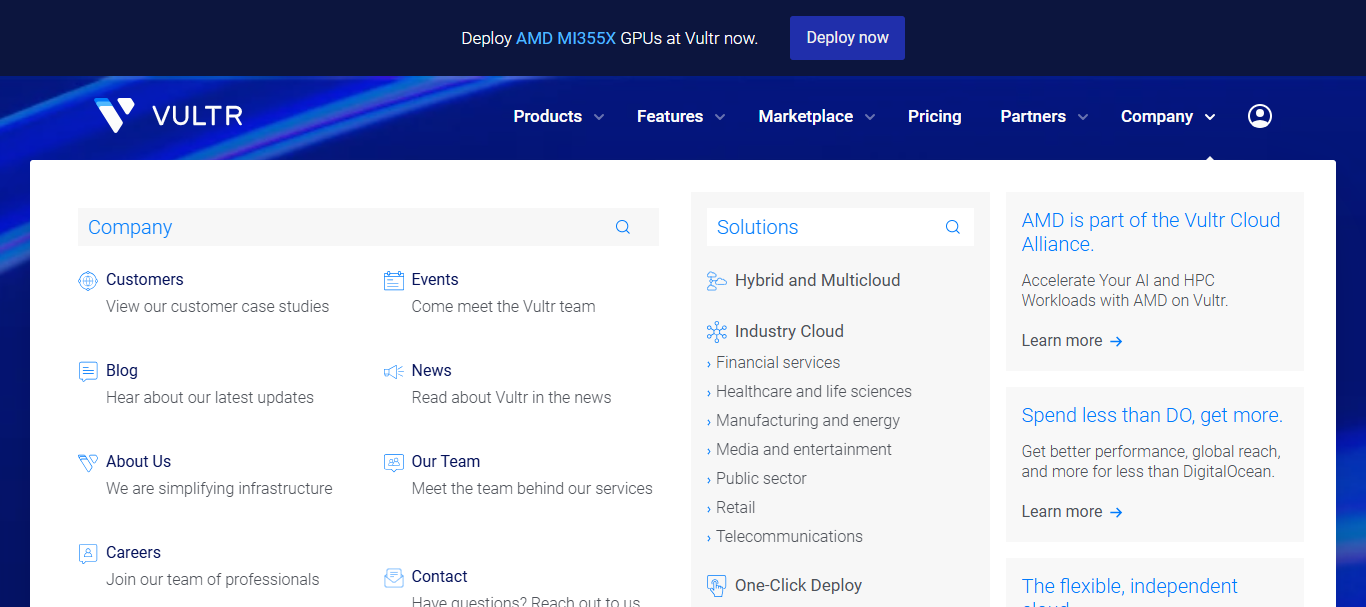Click the News megaphone icon
The height and width of the screenshot is (607, 1366).
point(394,372)
